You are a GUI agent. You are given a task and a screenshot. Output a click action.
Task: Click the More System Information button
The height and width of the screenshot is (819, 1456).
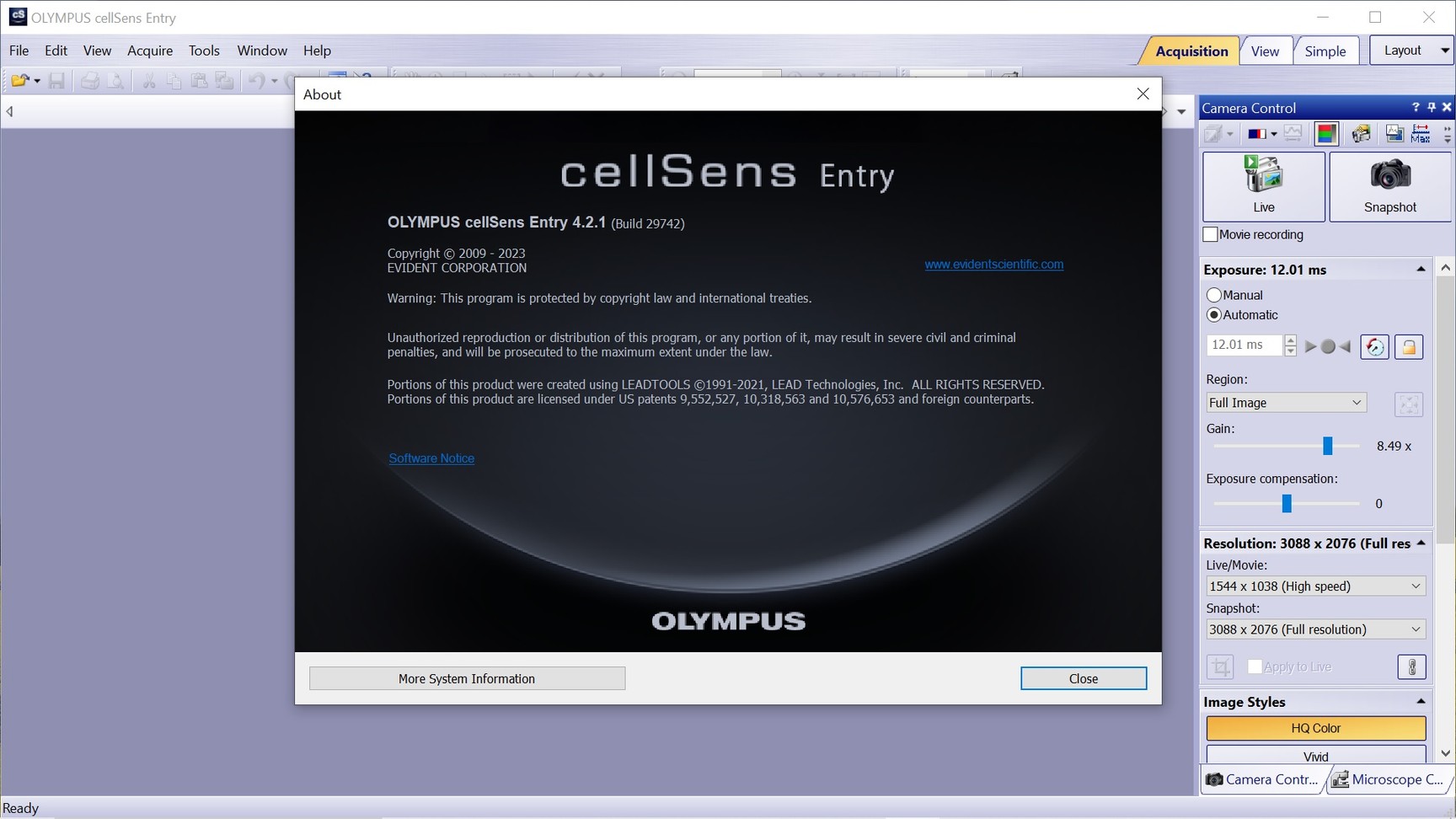(x=467, y=678)
